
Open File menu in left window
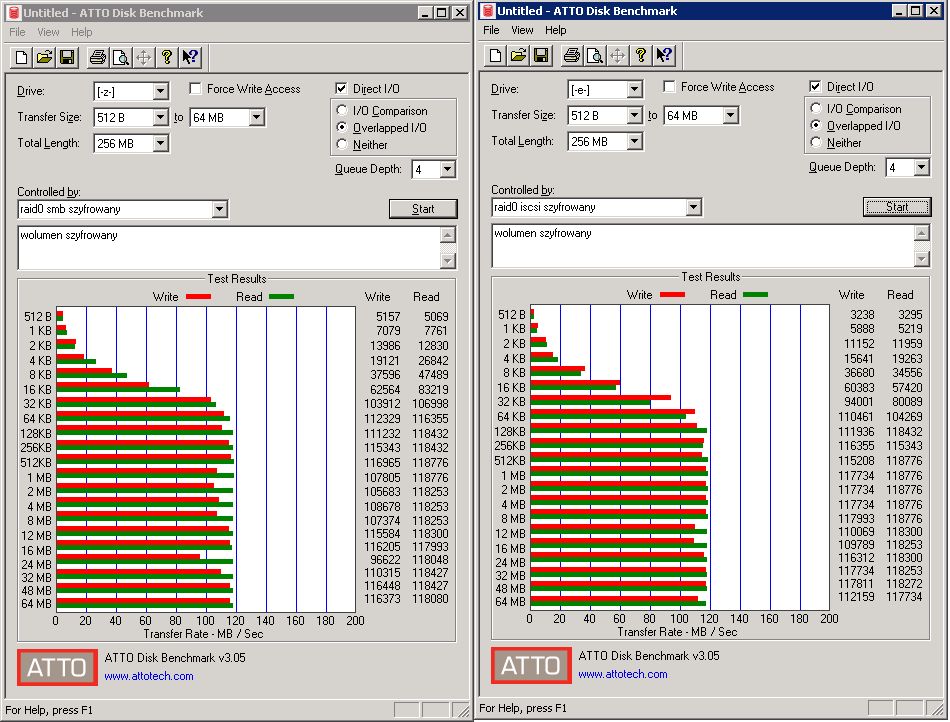coord(18,32)
